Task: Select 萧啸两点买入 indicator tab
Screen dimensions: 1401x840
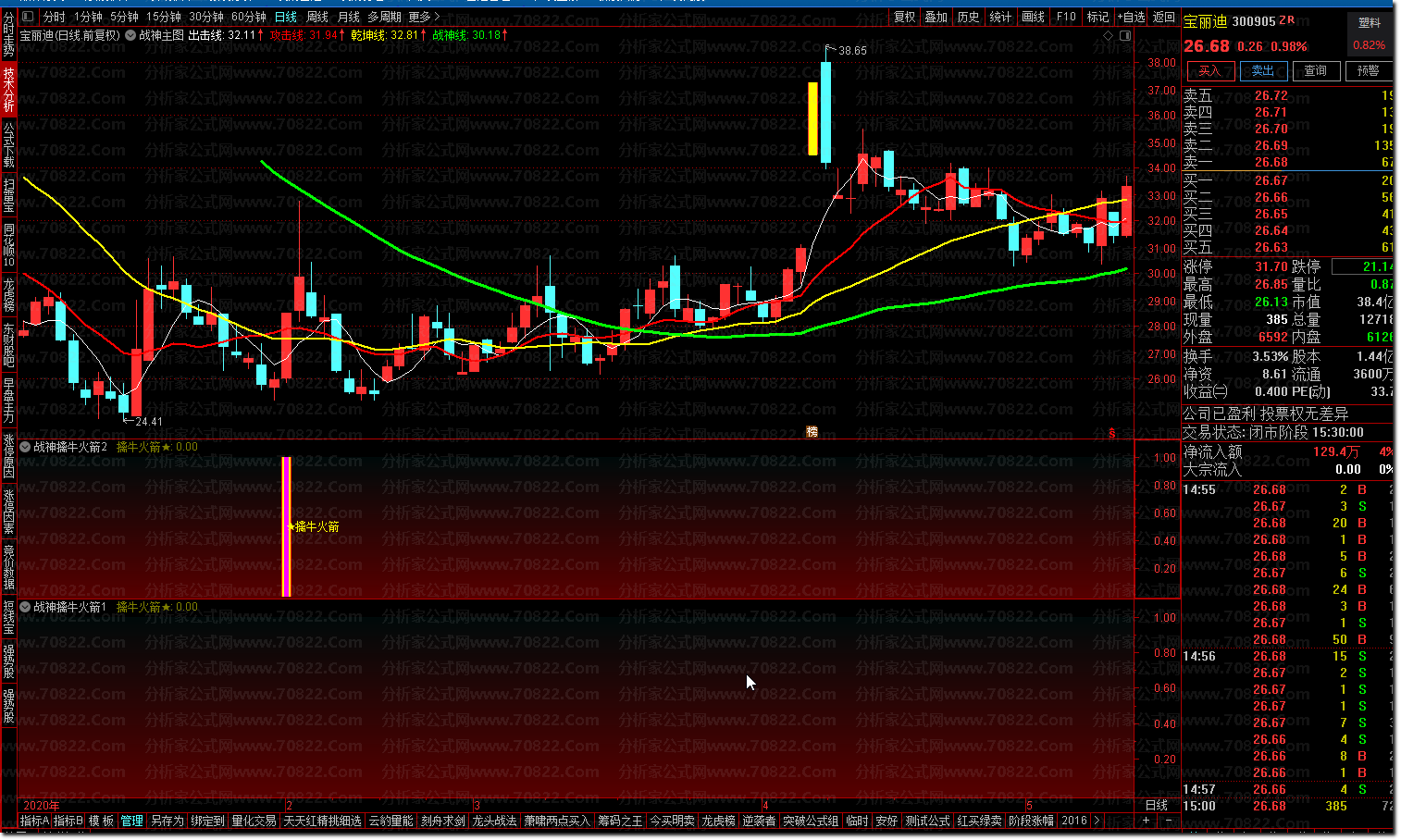Action: (x=556, y=821)
